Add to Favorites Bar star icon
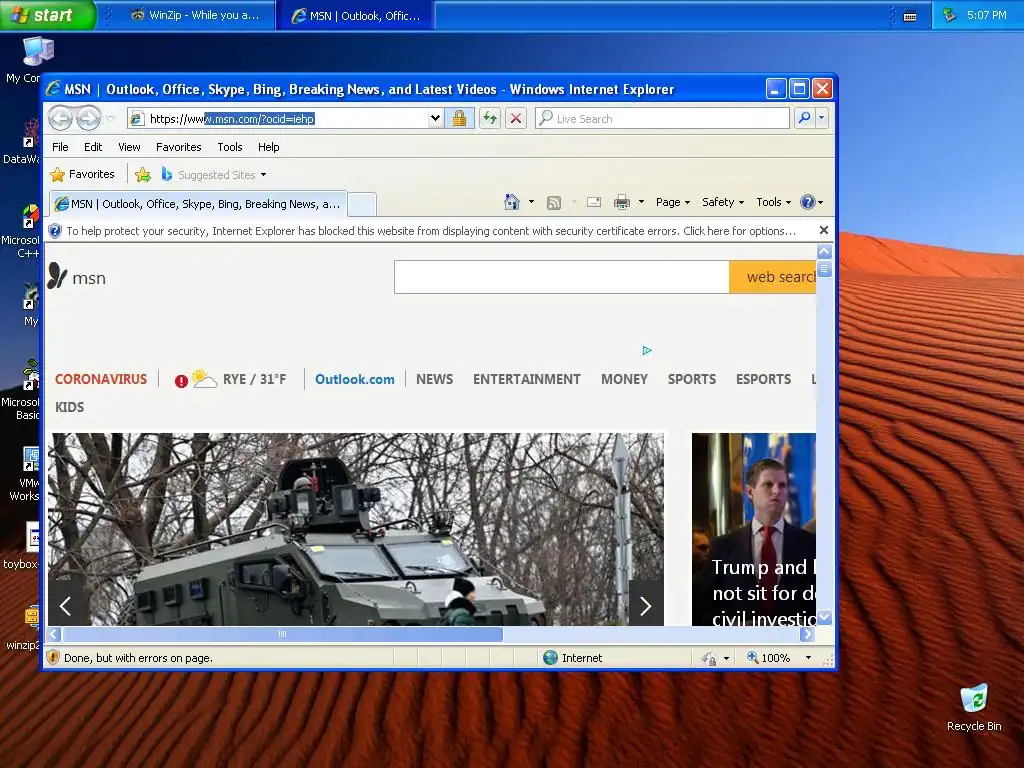The height and width of the screenshot is (768, 1024). [x=143, y=174]
